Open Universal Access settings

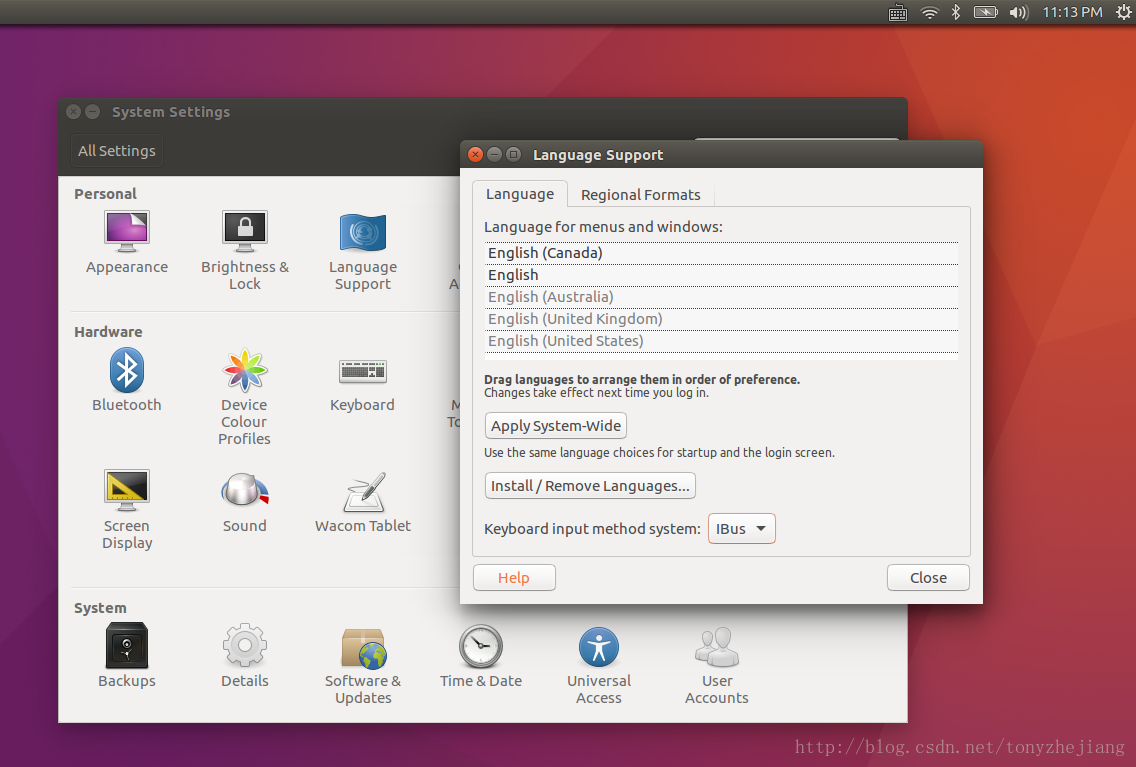(x=599, y=666)
